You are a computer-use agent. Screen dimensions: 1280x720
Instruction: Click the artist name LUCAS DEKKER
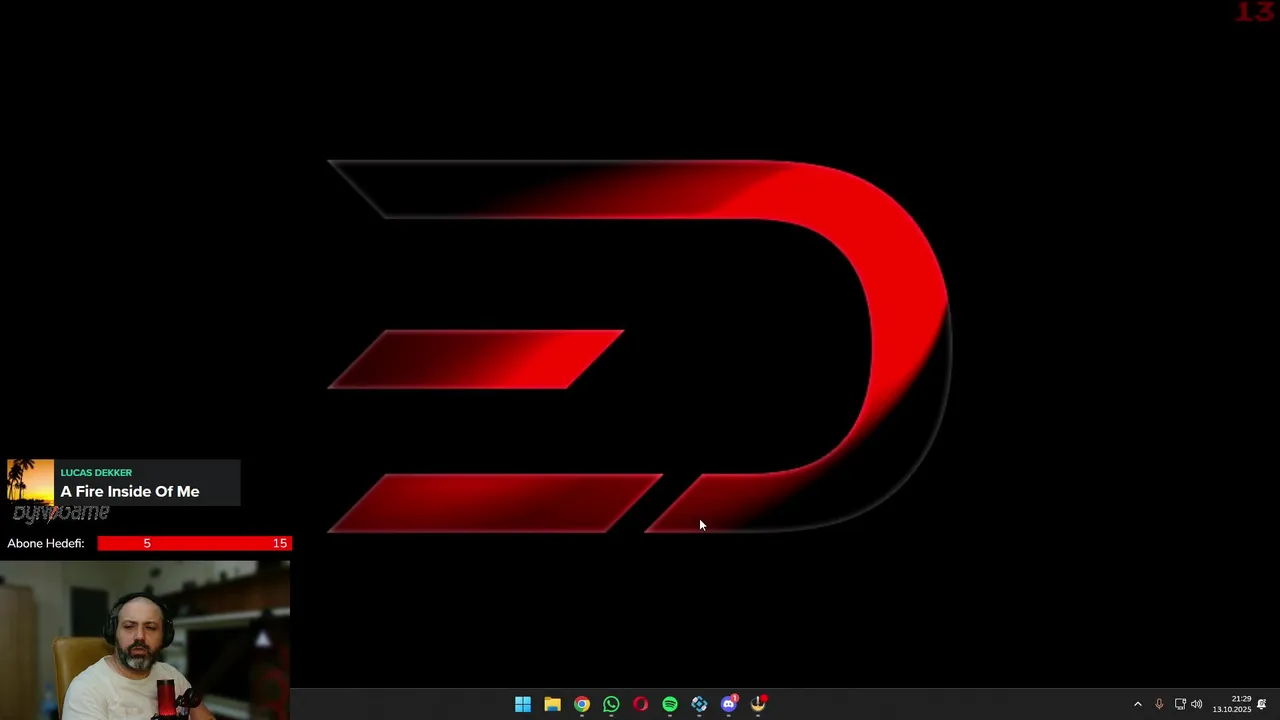[x=96, y=472]
